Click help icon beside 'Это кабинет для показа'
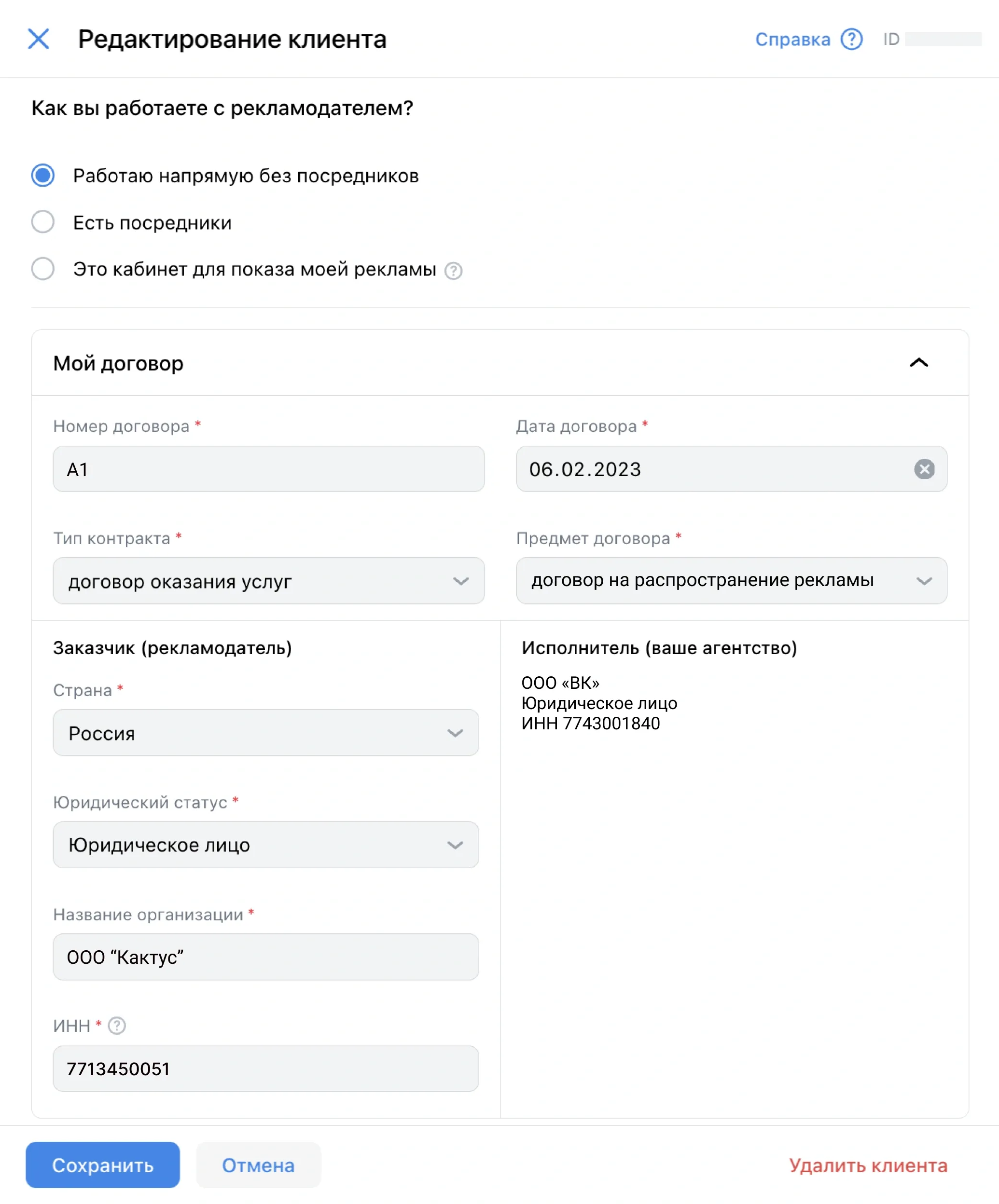Viewport: 999px width, 1204px height. [x=453, y=270]
